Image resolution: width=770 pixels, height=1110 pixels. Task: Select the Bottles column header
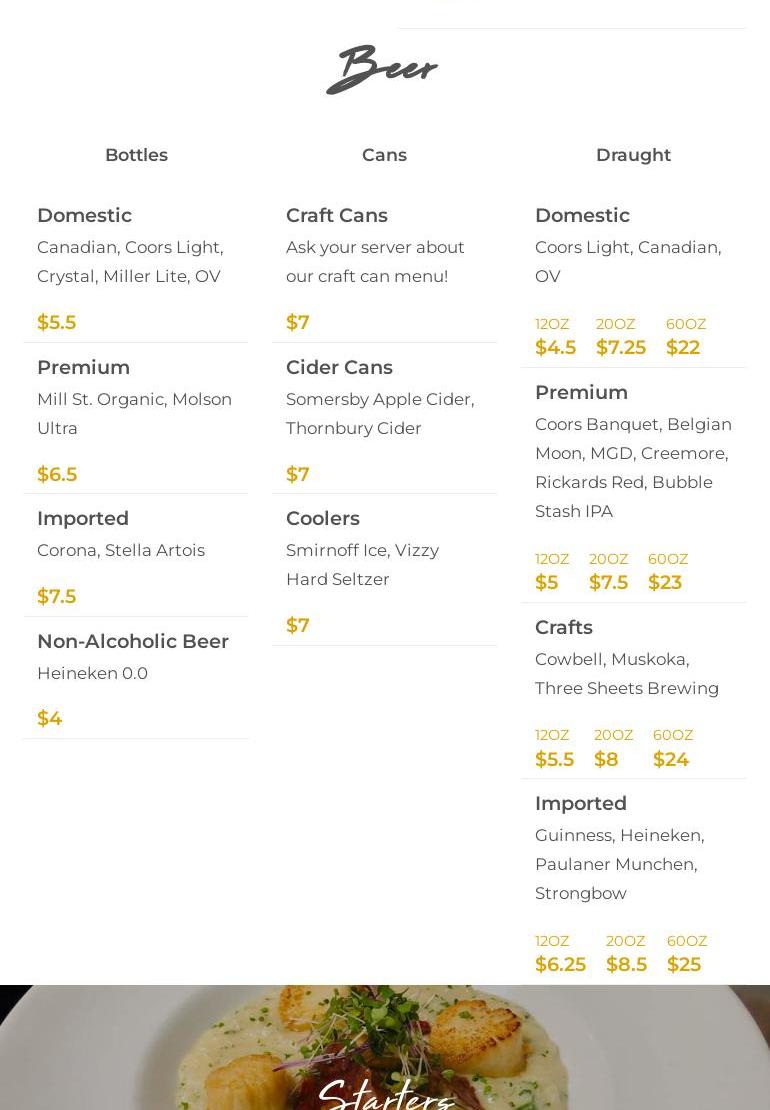[x=136, y=155]
